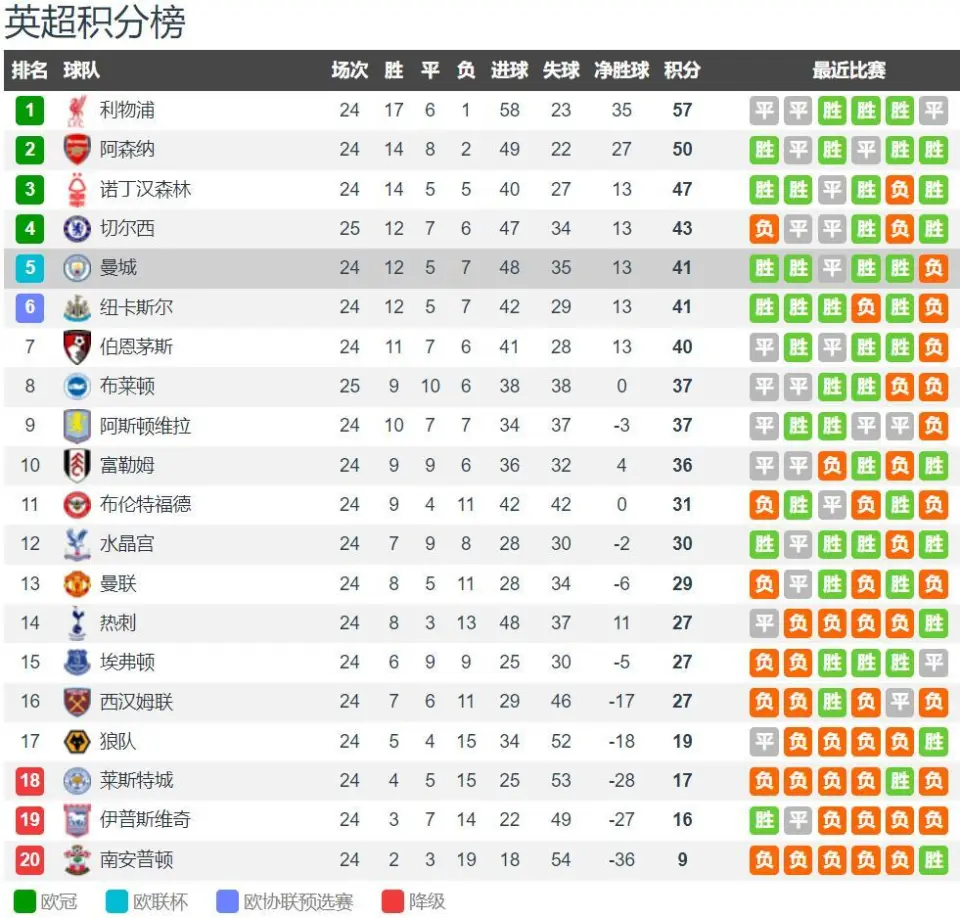
Task: Open the Chelsea team badge
Action: click(x=77, y=228)
